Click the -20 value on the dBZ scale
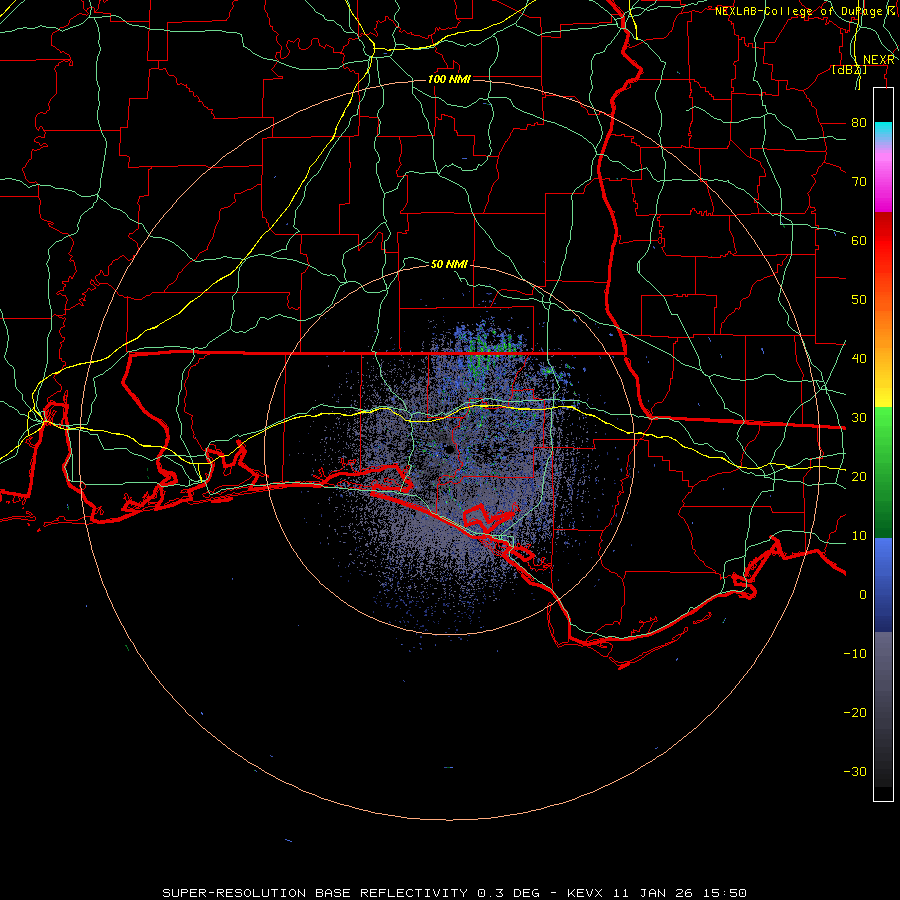The height and width of the screenshot is (900, 900). pyautogui.click(x=855, y=712)
